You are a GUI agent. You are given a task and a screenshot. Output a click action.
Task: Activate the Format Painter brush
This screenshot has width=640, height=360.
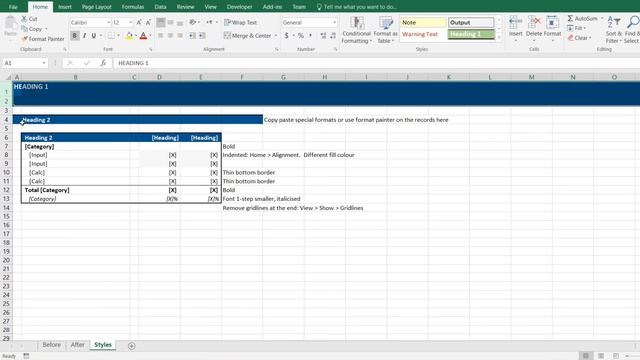[24, 39]
